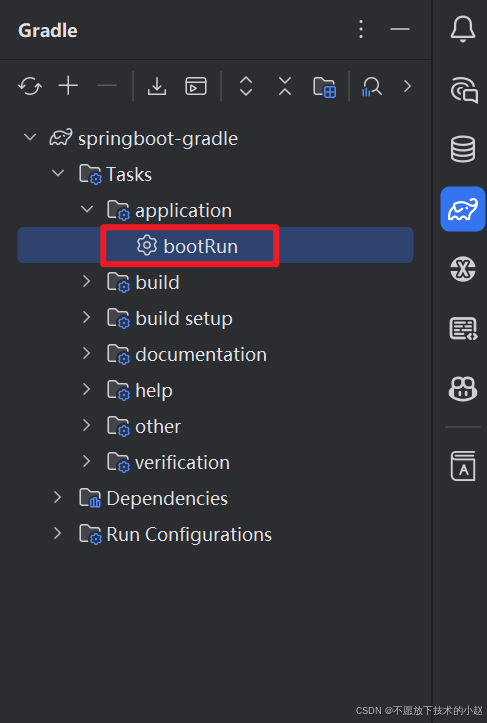487x723 pixels.
Task: Open the Copilot sidebar icon
Action: [x=463, y=388]
